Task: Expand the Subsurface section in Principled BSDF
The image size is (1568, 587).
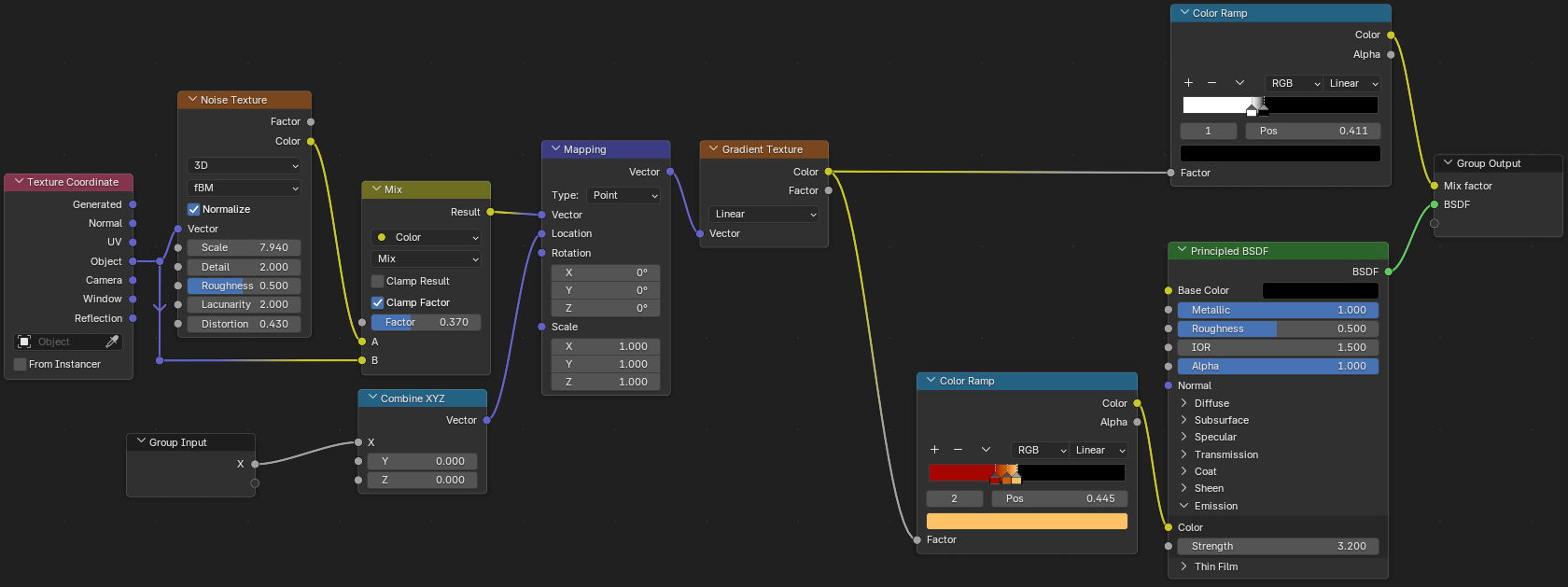Action: click(x=1184, y=420)
